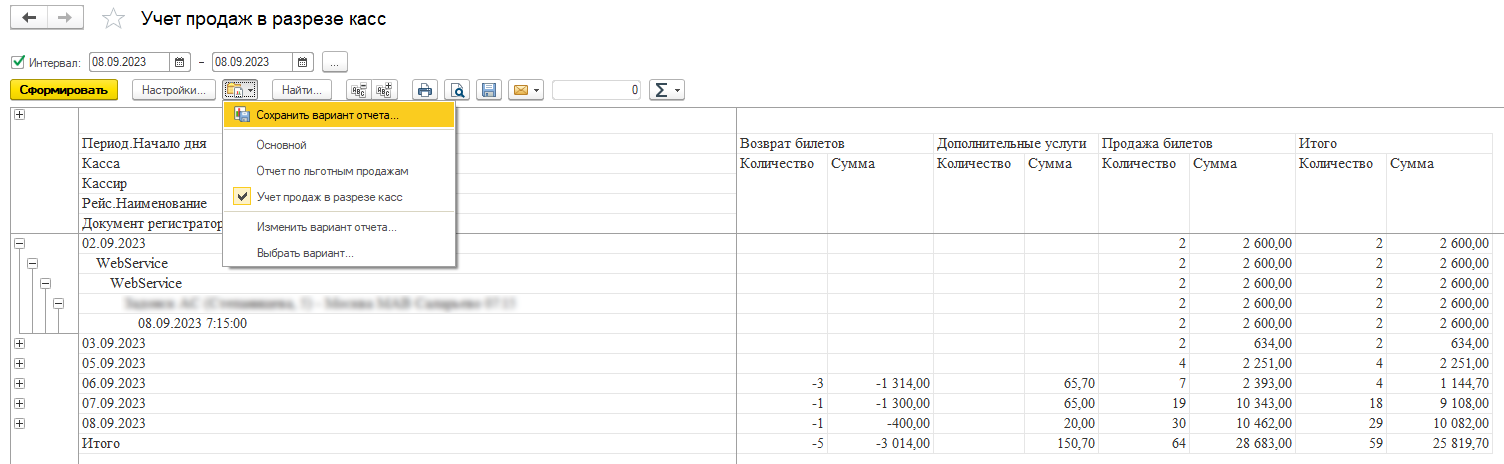Screen dimensions: 1504x464
Task: Open Настройки button
Action: coord(174,90)
